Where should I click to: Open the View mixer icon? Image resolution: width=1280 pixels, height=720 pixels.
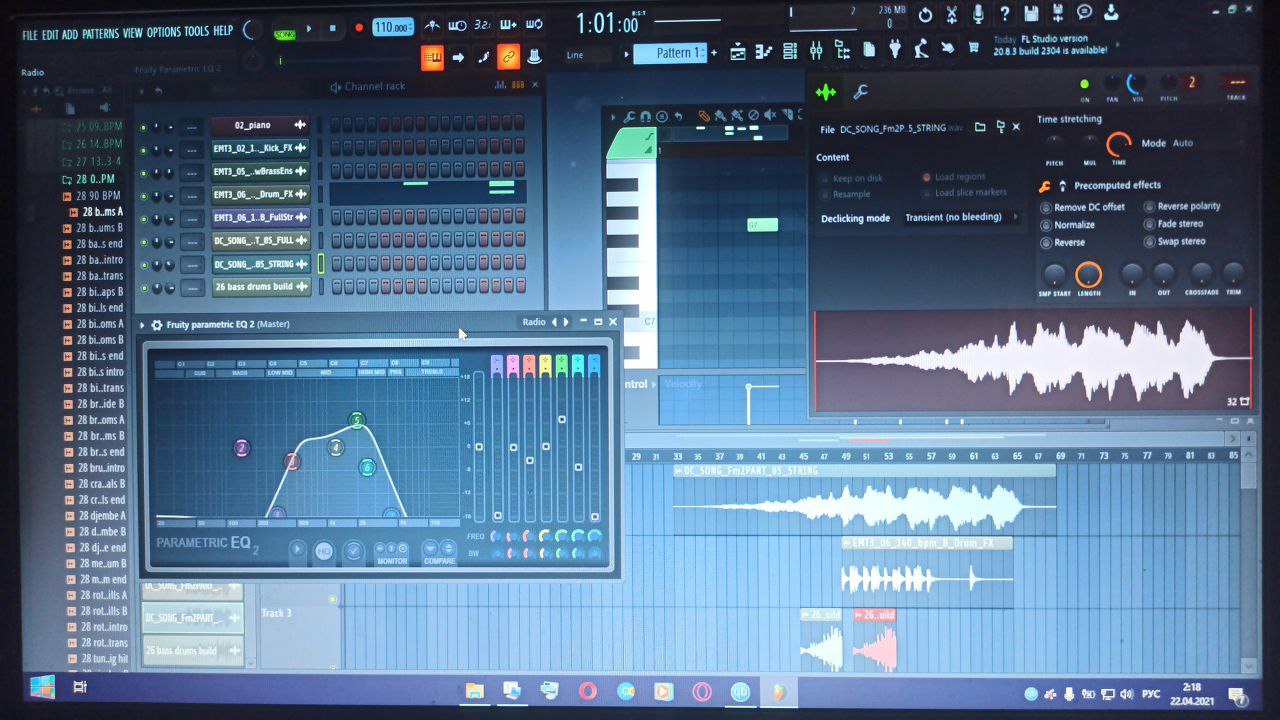[x=816, y=50]
